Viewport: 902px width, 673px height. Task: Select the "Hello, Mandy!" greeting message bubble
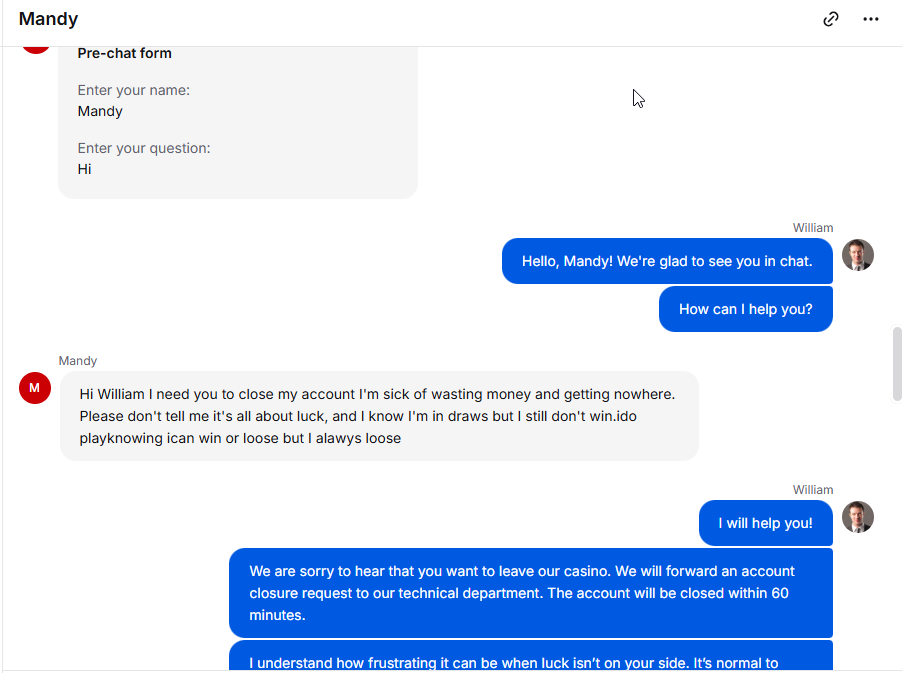(667, 261)
